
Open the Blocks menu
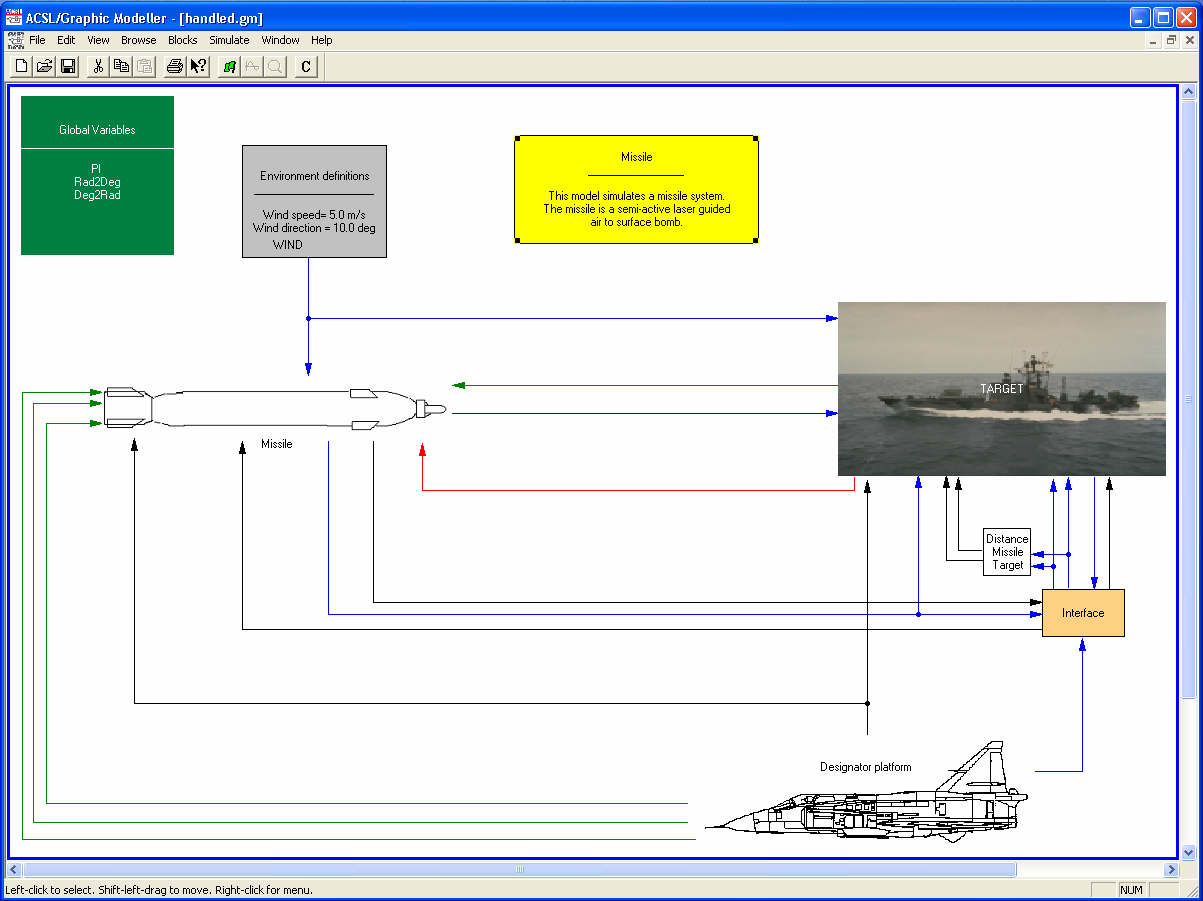coord(183,40)
